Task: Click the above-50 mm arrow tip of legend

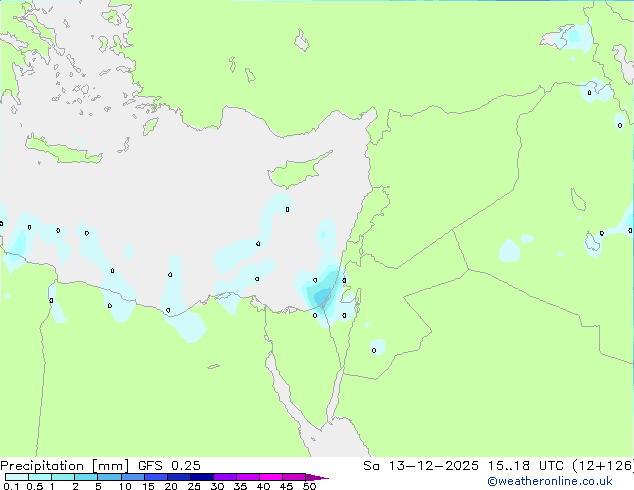Action: pos(317,477)
